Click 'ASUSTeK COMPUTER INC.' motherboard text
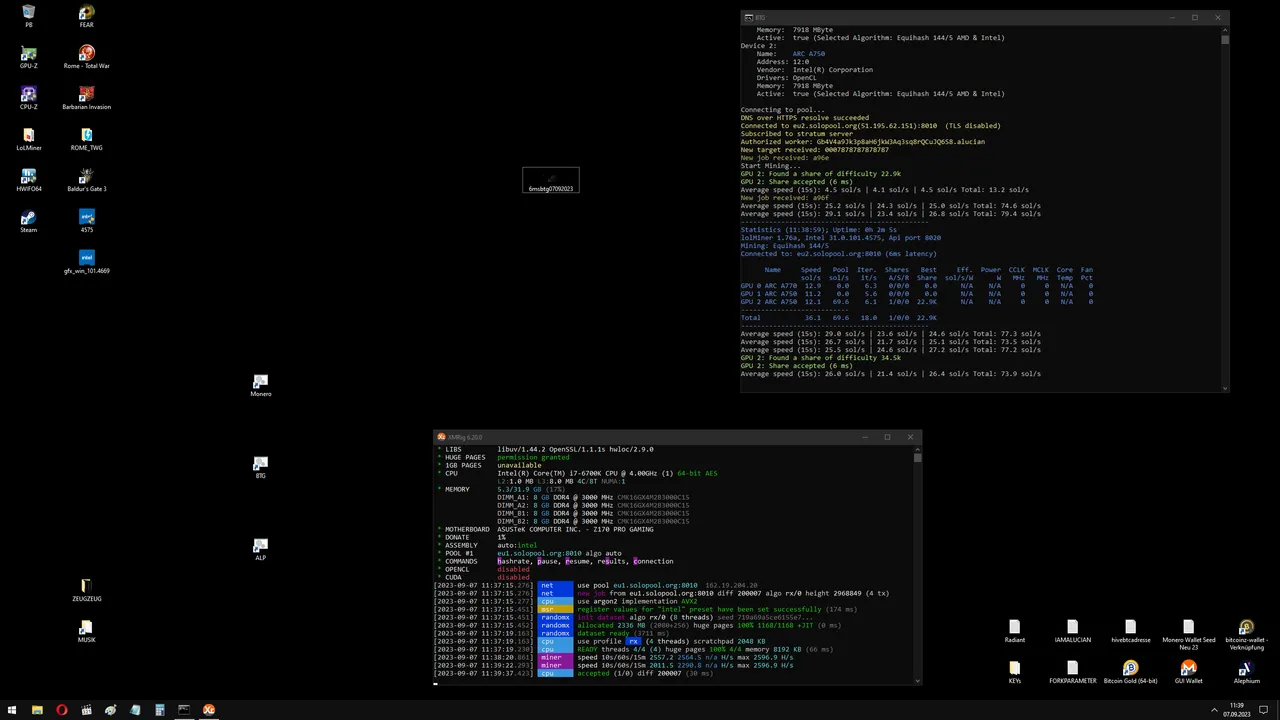This screenshot has width=1280, height=720. point(541,529)
